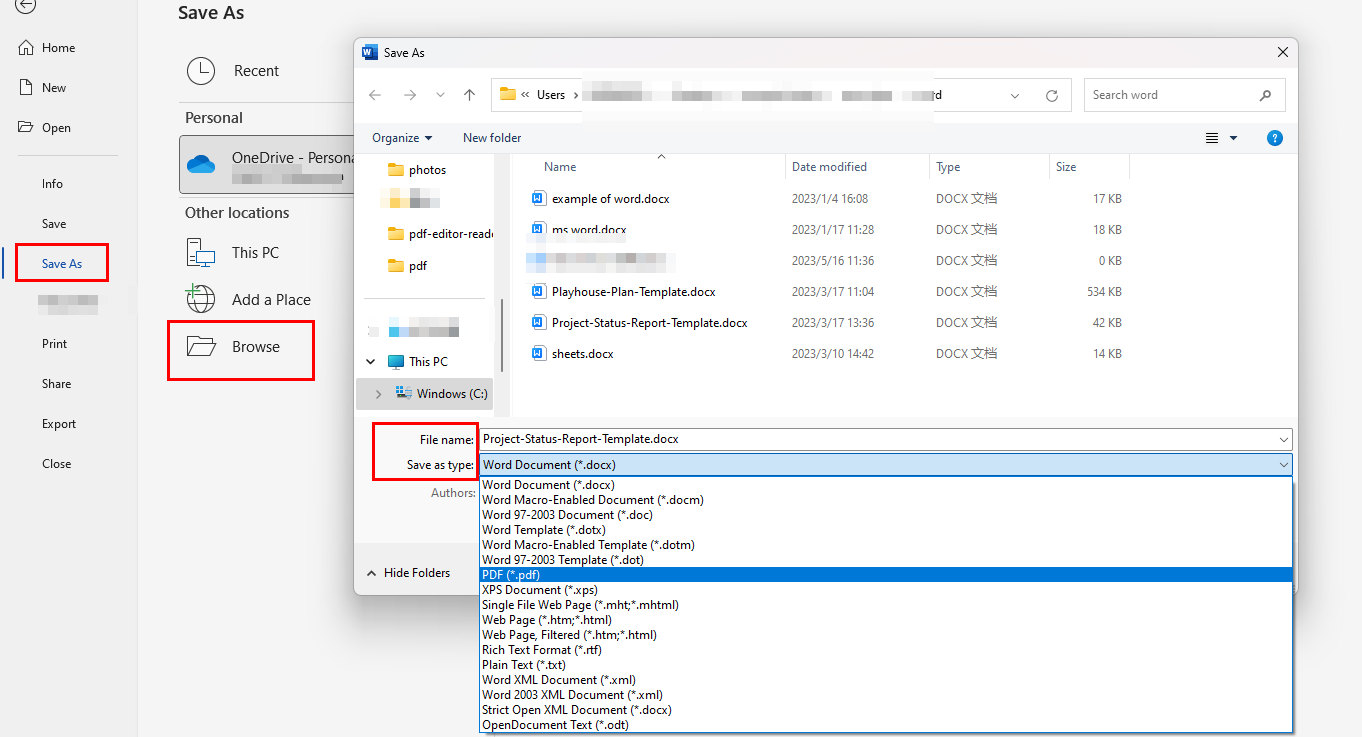
Task: Select the Playhouse-Plan-Template.docx file
Action: point(633,292)
